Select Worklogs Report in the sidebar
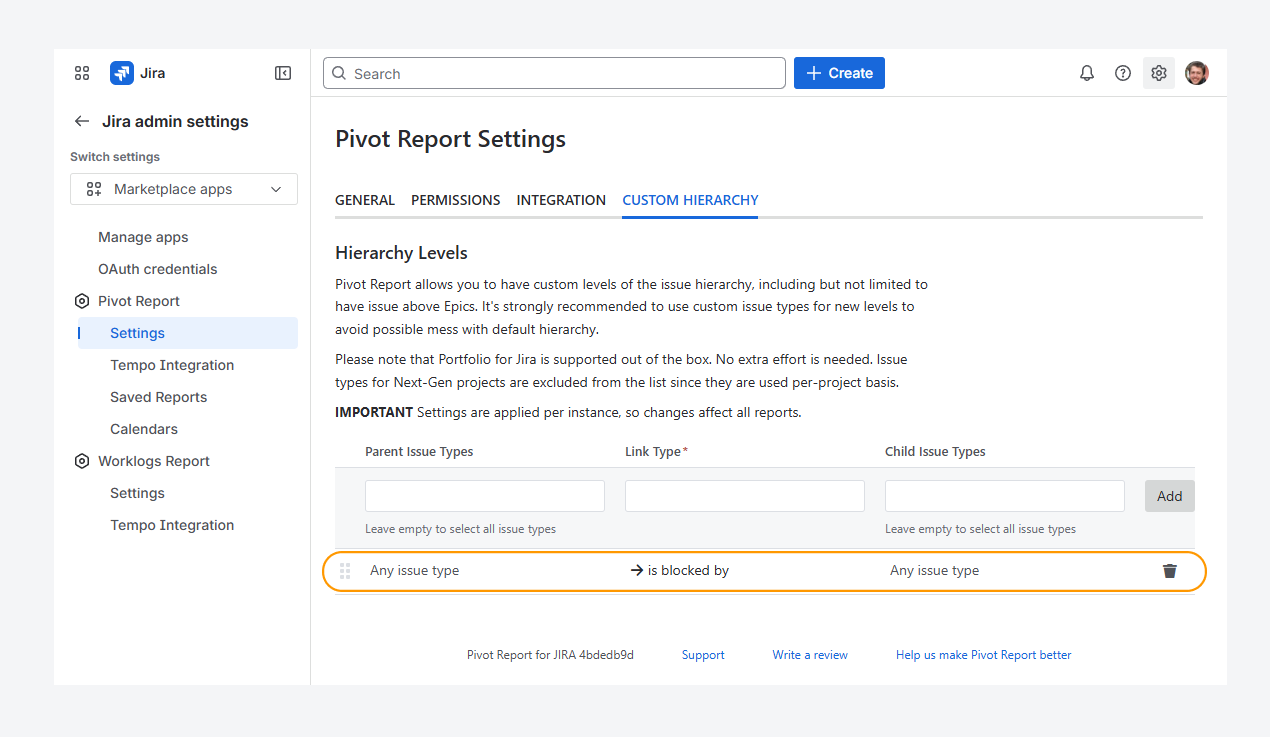The height and width of the screenshot is (737, 1270). 154,461
